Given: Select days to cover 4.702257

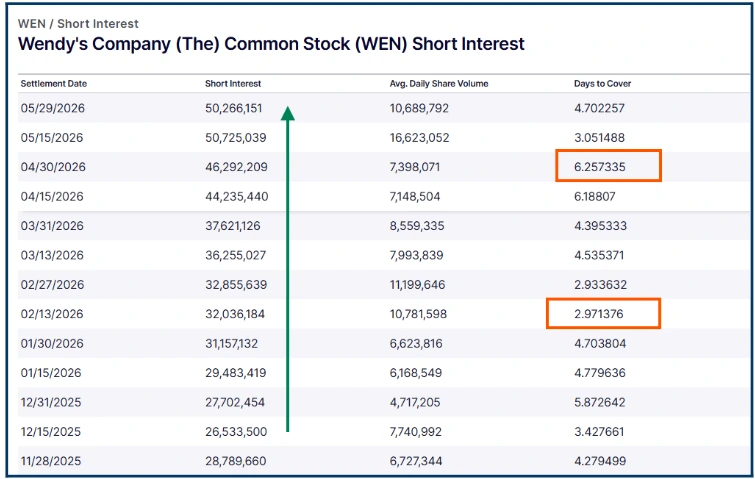Looking at the screenshot, I should (x=599, y=108).
